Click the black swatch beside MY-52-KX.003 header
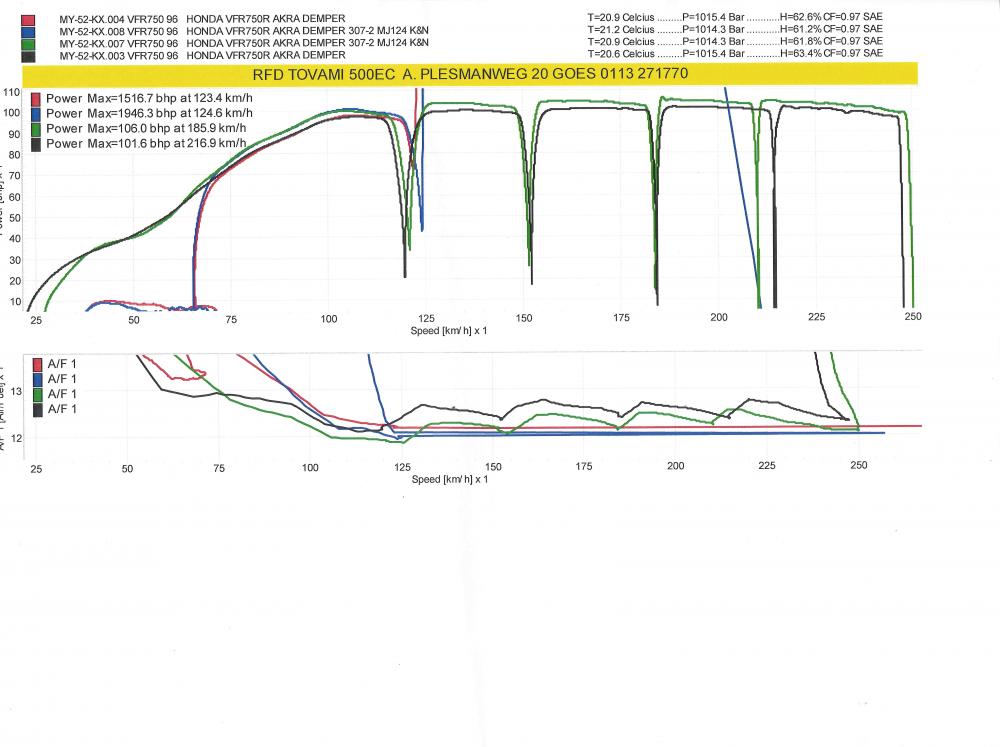 pyautogui.click(x=28, y=55)
